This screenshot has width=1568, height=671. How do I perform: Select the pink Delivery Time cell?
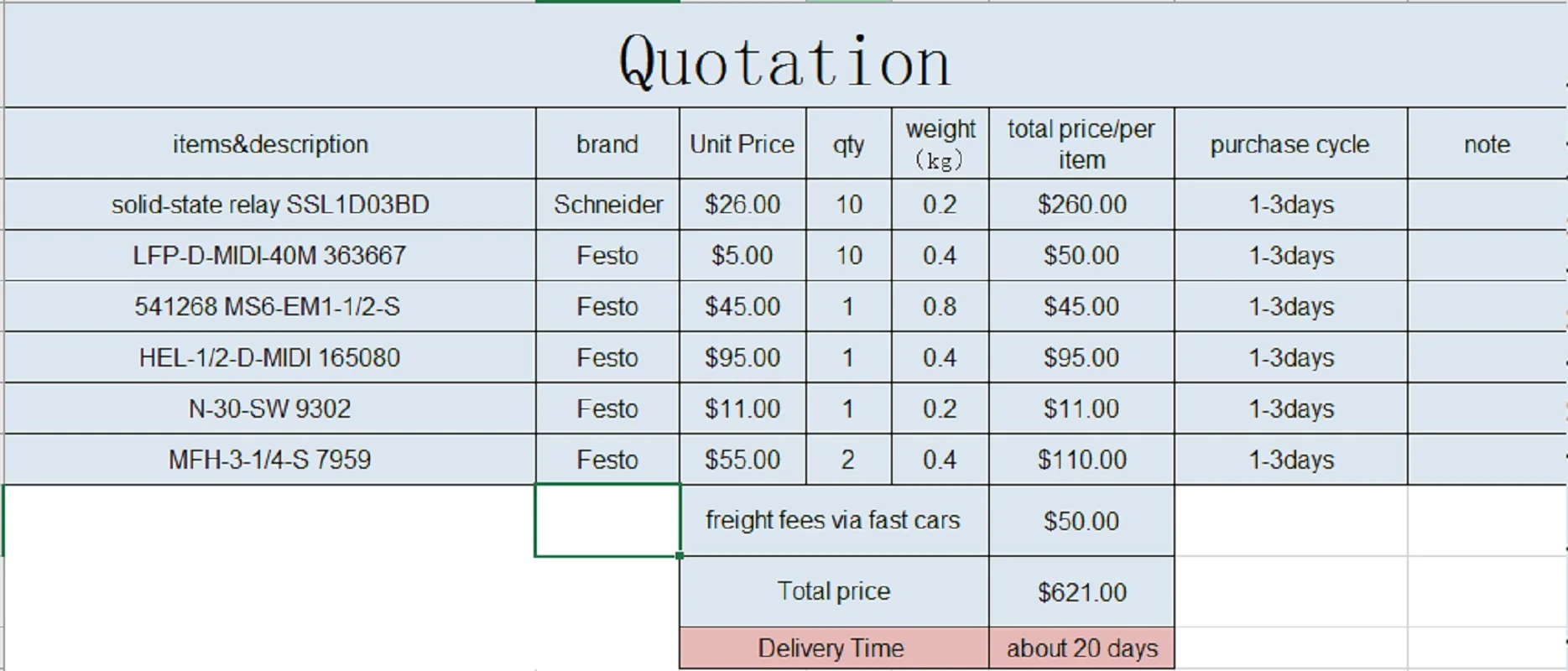pos(834,648)
